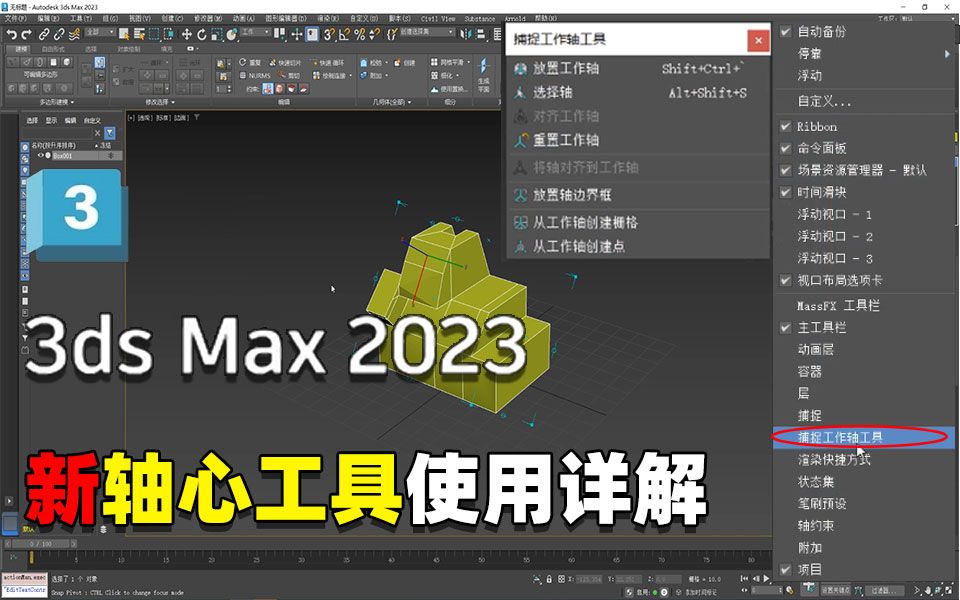The width and height of the screenshot is (960, 600).
Task: Click 放置工作轴 tool icon in popup
Action: 520,69
